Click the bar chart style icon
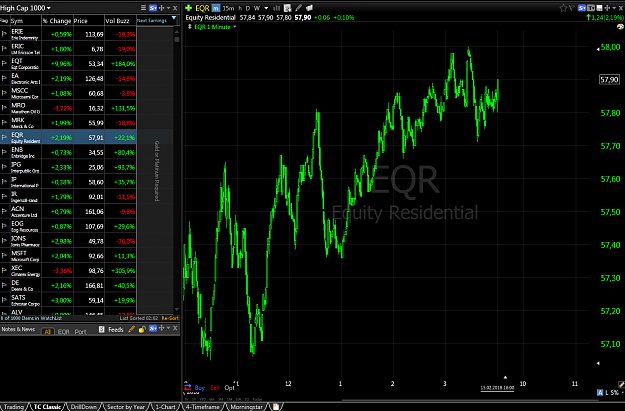This screenshot has height=411, width=625. click(x=277, y=8)
